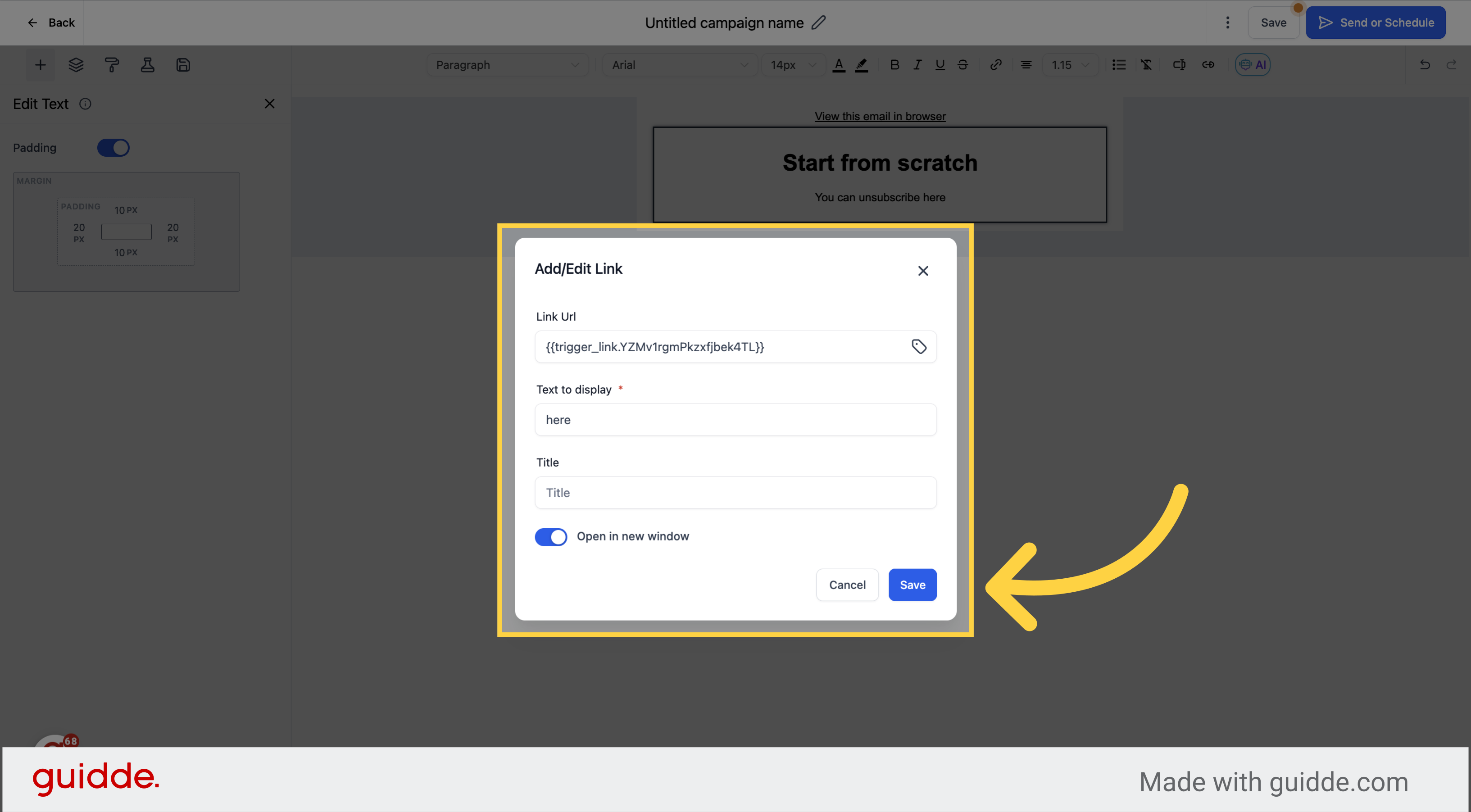
Task: Click the Link Url input field
Action: click(x=735, y=347)
